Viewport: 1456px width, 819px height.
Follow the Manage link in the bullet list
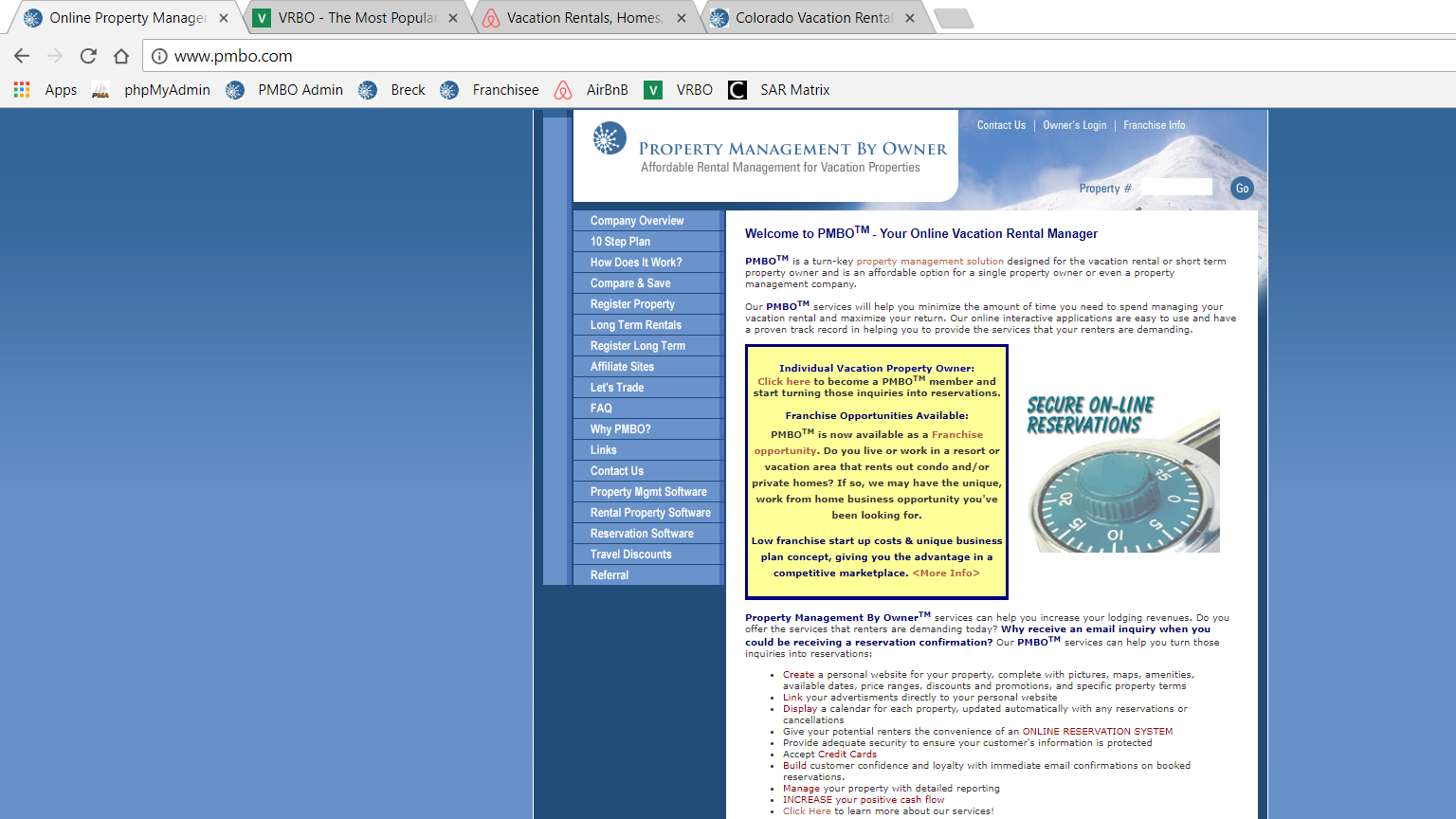click(x=801, y=788)
